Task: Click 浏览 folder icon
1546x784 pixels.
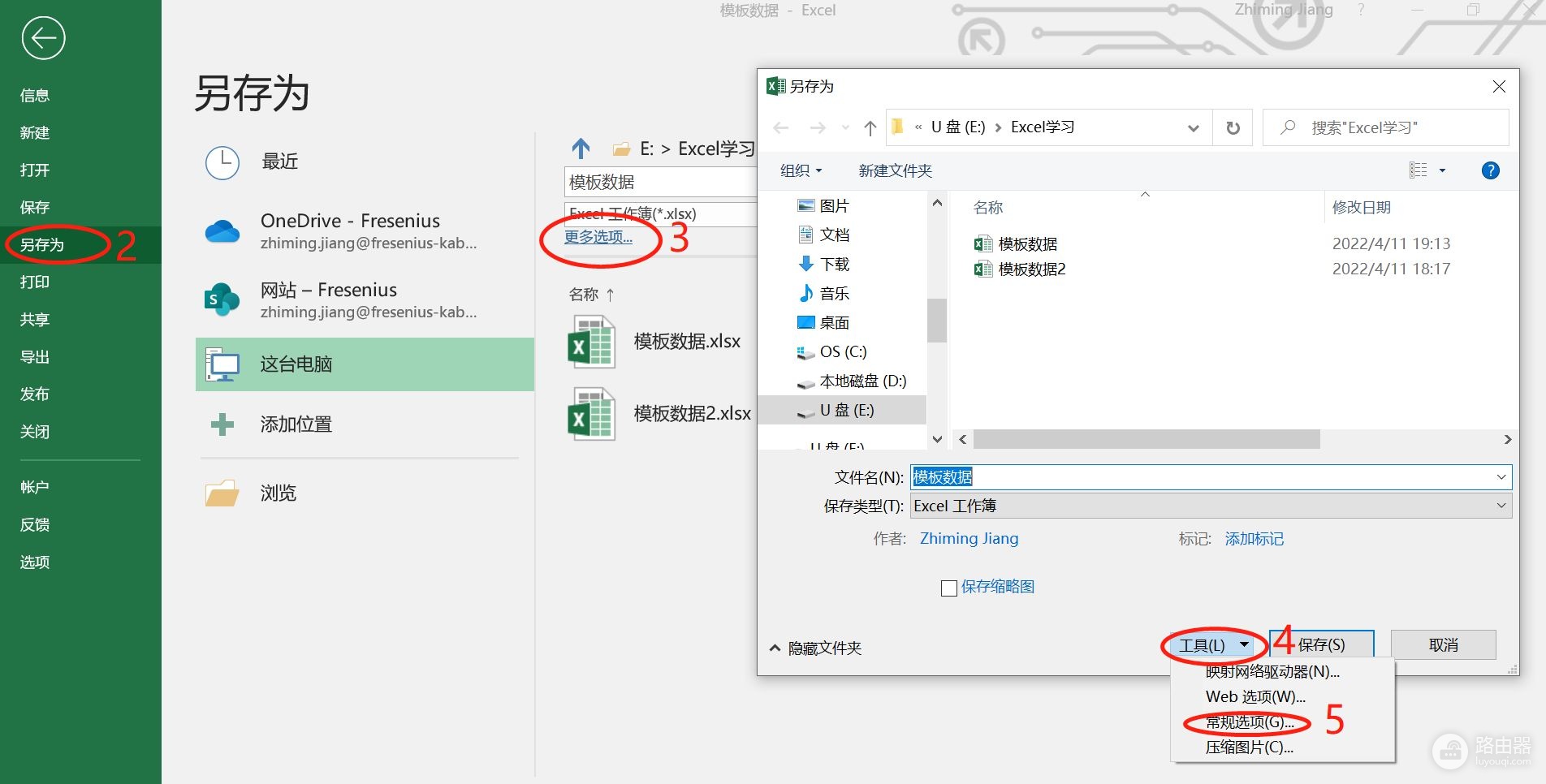Action: pyautogui.click(x=222, y=493)
